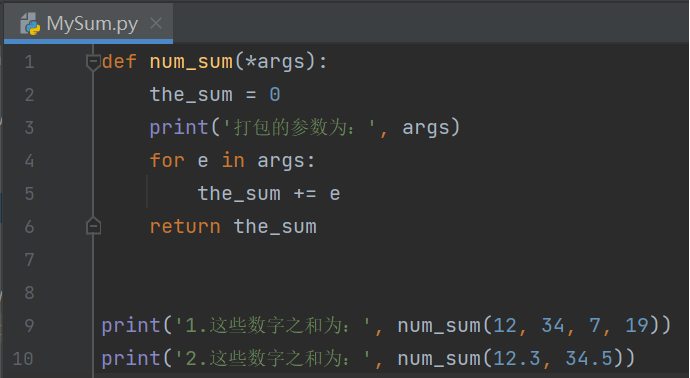Screen dimensions: 690x378
Task: Click the number 34.5 on line 10
Action: [x=589, y=359]
